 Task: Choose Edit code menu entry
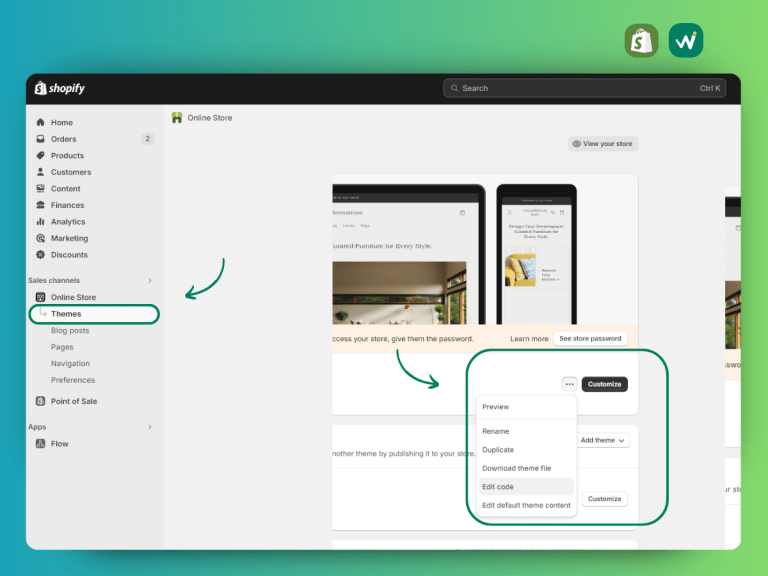click(x=526, y=486)
